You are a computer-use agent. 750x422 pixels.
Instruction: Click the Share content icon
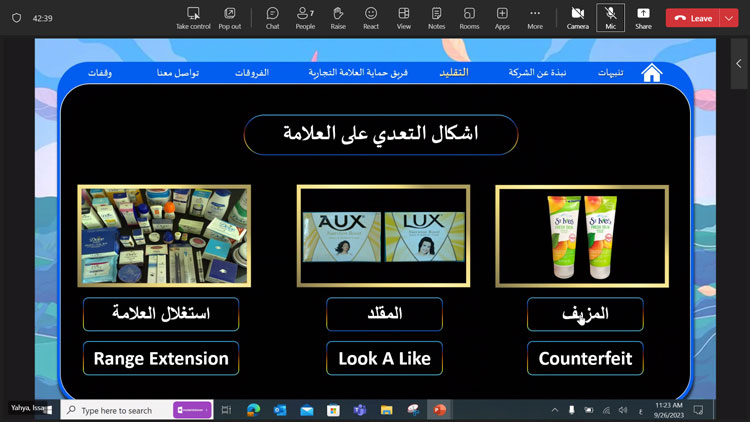pyautogui.click(x=643, y=17)
